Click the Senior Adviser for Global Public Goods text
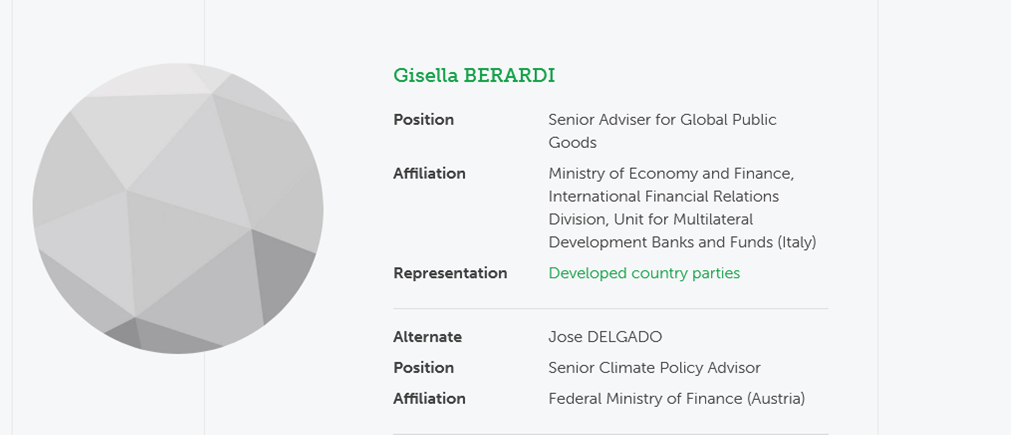 coord(662,131)
